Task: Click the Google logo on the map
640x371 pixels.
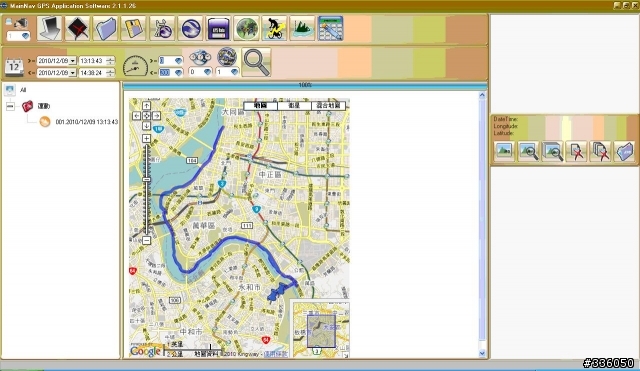Action: coord(145,351)
